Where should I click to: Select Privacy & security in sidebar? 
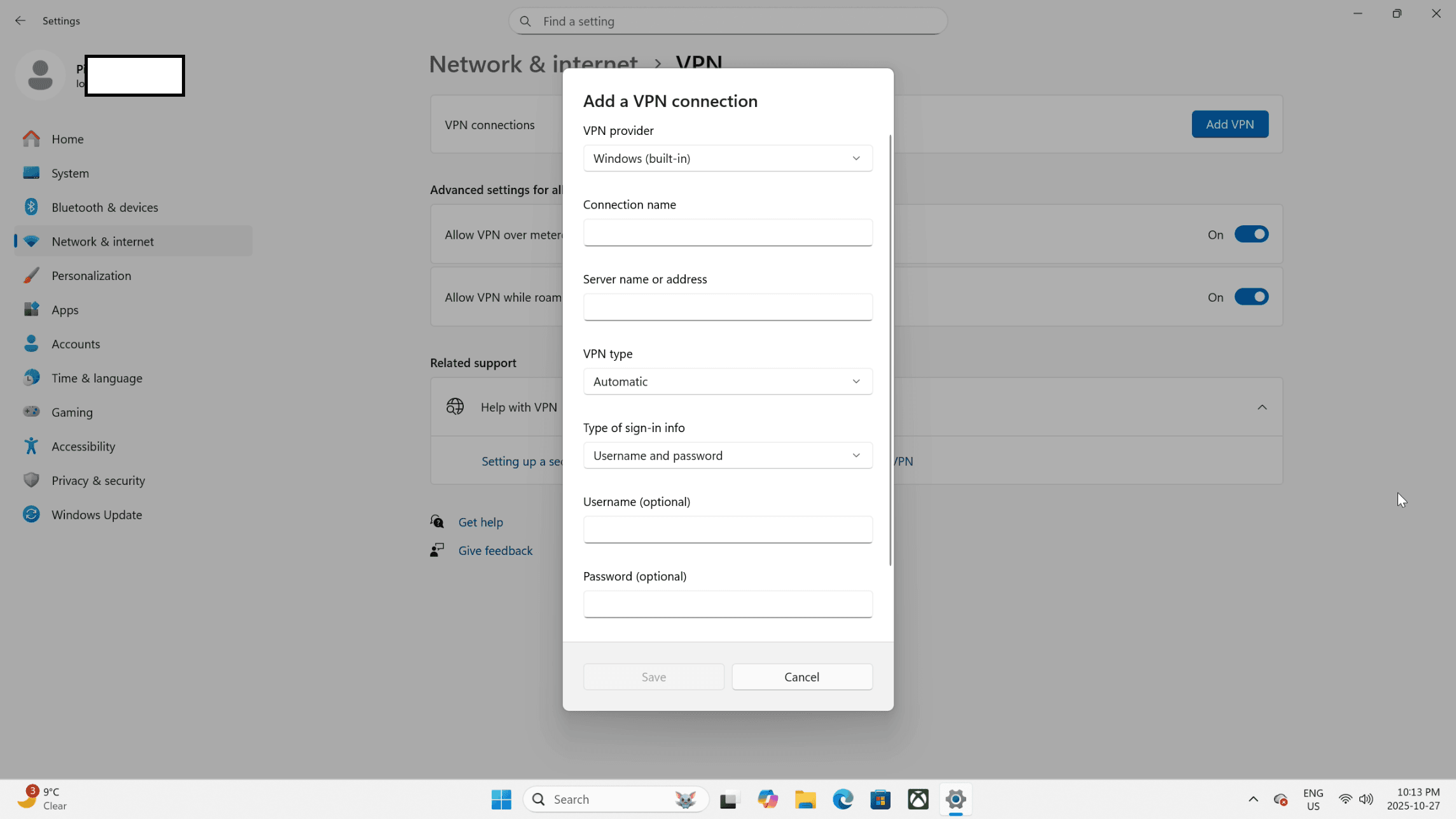click(98, 480)
